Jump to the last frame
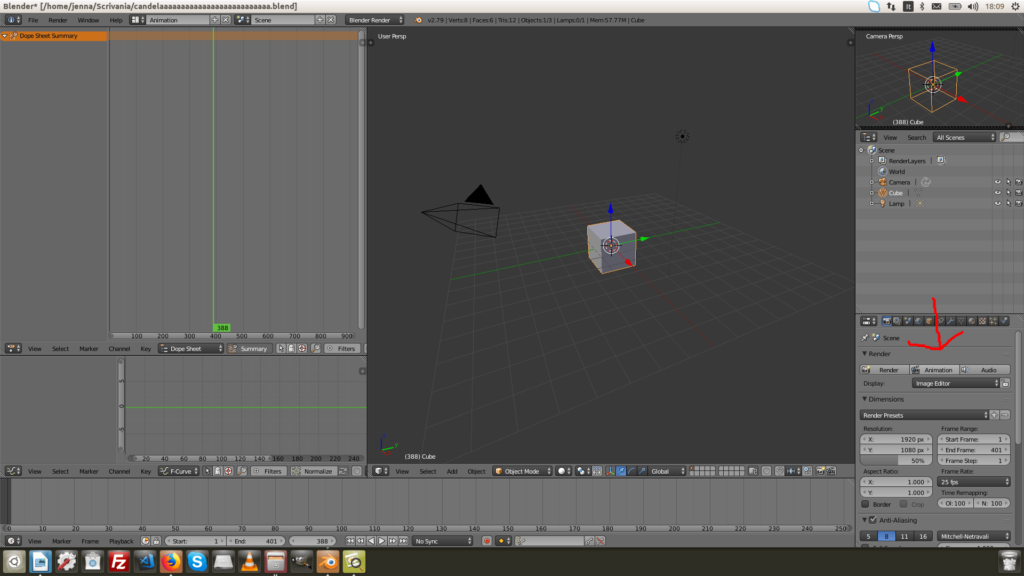Viewport: 1024px width, 576px height. click(403, 541)
